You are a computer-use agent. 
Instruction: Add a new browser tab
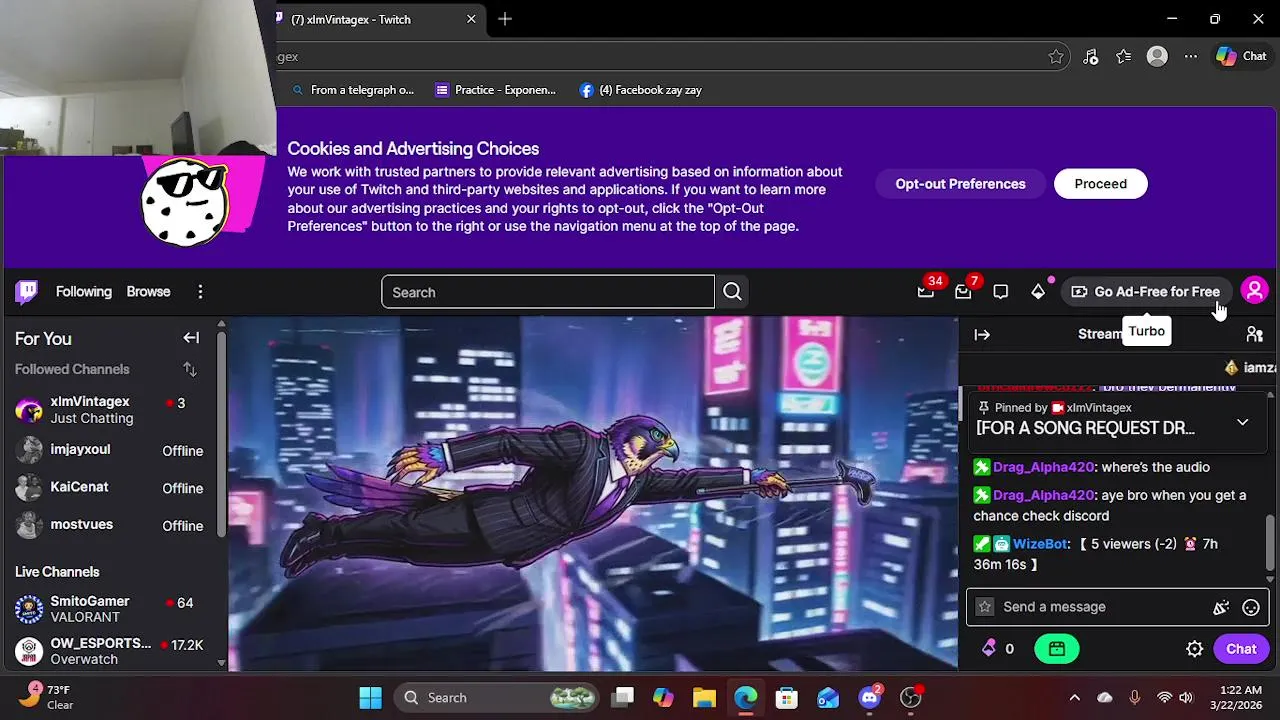[505, 19]
